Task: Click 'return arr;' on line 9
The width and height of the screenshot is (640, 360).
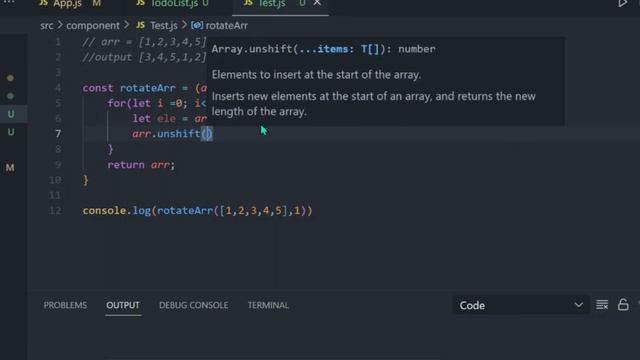Action: [141, 164]
